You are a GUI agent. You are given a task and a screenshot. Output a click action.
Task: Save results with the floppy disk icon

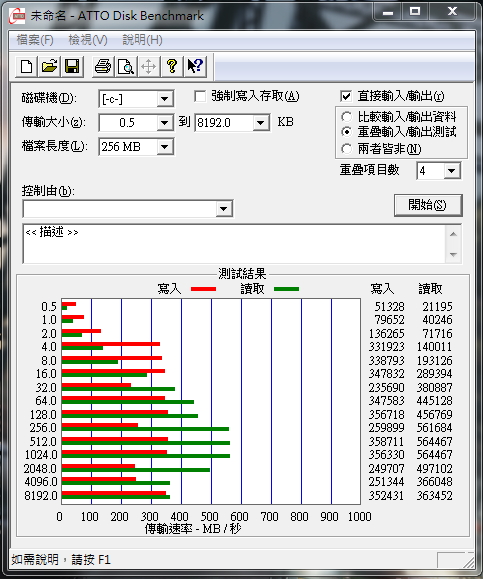tap(72, 67)
